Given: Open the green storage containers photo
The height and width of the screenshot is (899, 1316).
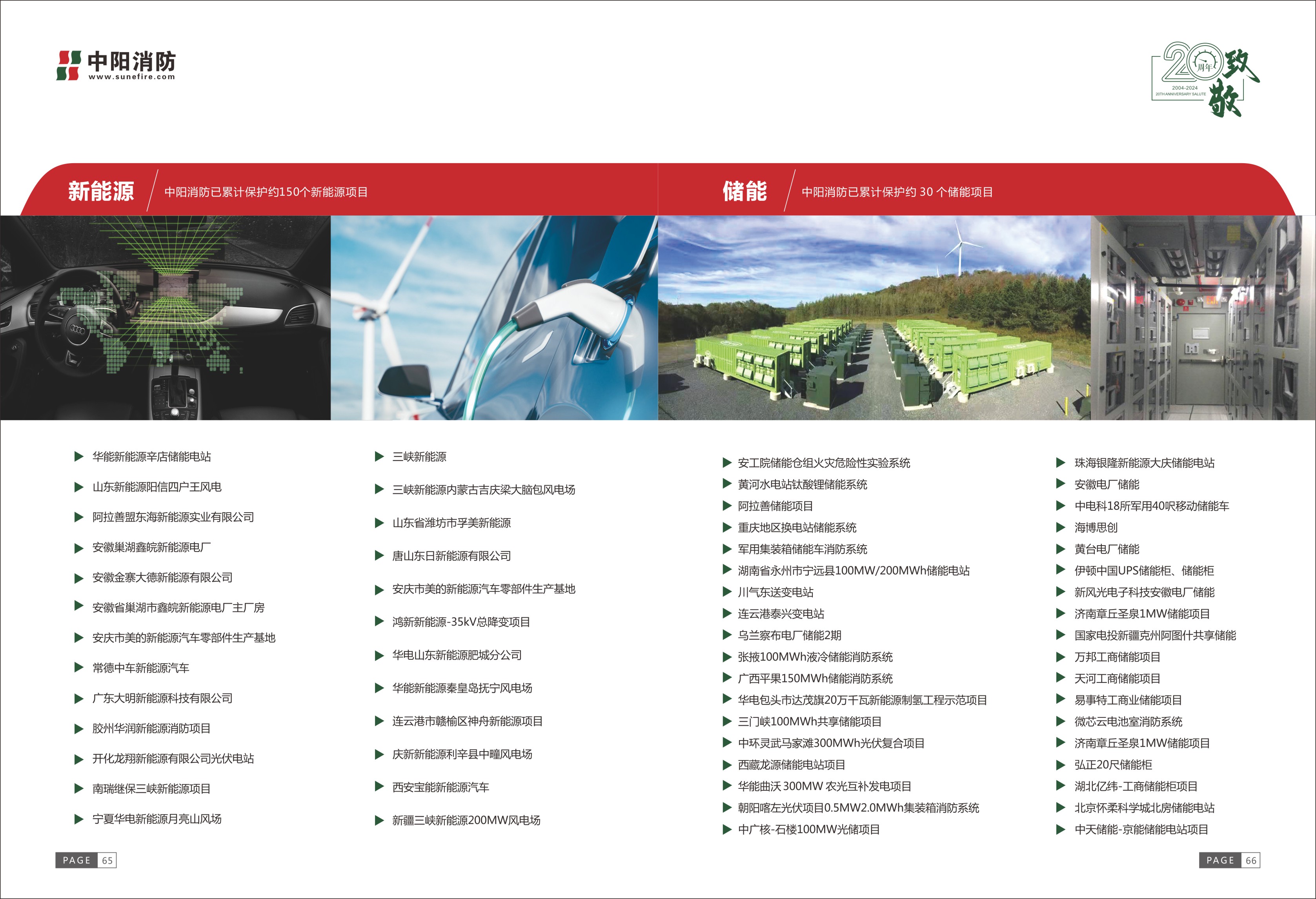Looking at the screenshot, I should pyautogui.click(x=874, y=318).
